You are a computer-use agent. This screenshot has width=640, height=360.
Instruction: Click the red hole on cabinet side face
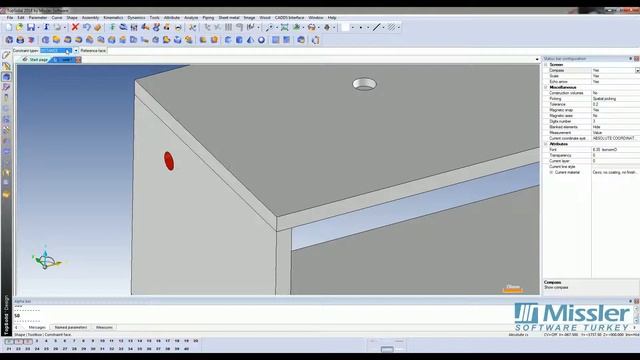(169, 161)
